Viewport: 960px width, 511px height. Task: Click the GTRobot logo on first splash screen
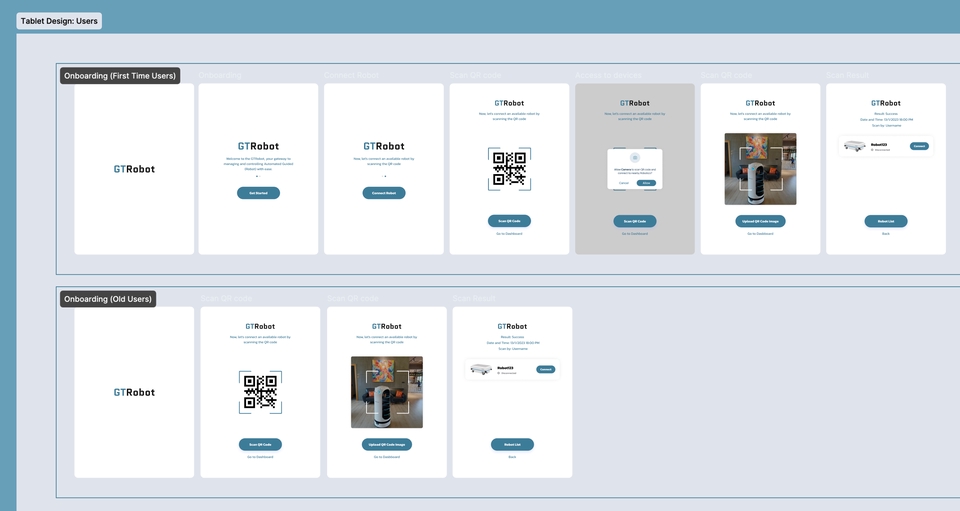coord(134,169)
